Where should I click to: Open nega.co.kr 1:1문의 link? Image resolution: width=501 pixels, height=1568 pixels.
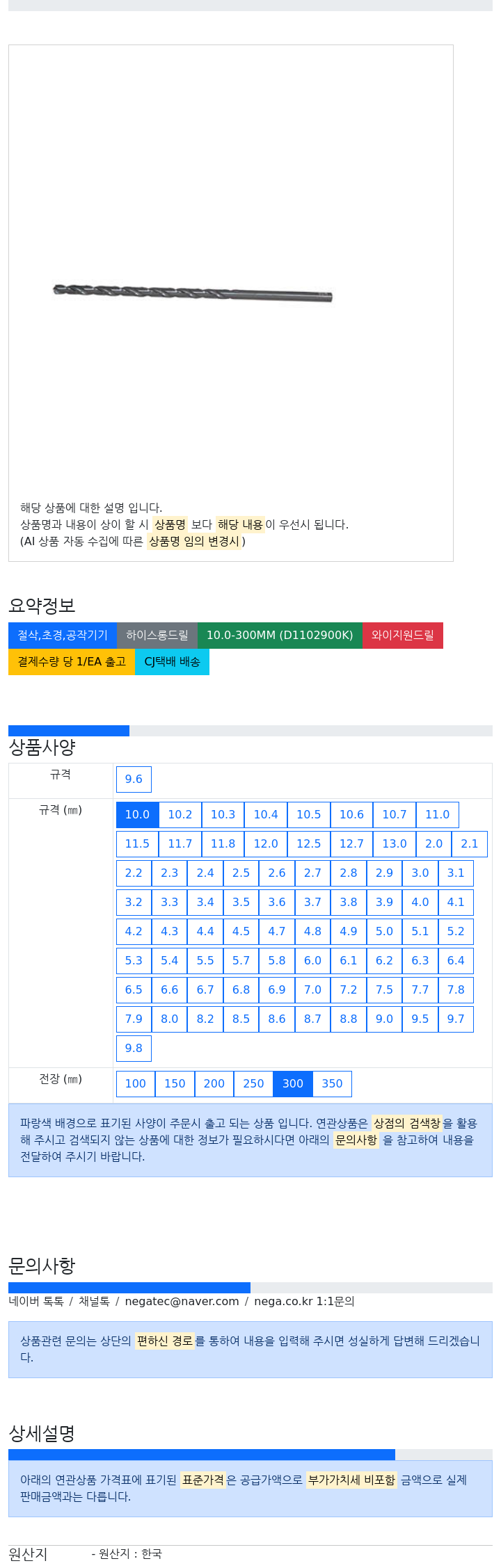(304, 1302)
